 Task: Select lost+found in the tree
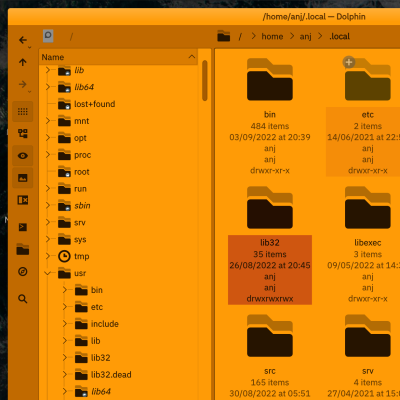tap(95, 104)
